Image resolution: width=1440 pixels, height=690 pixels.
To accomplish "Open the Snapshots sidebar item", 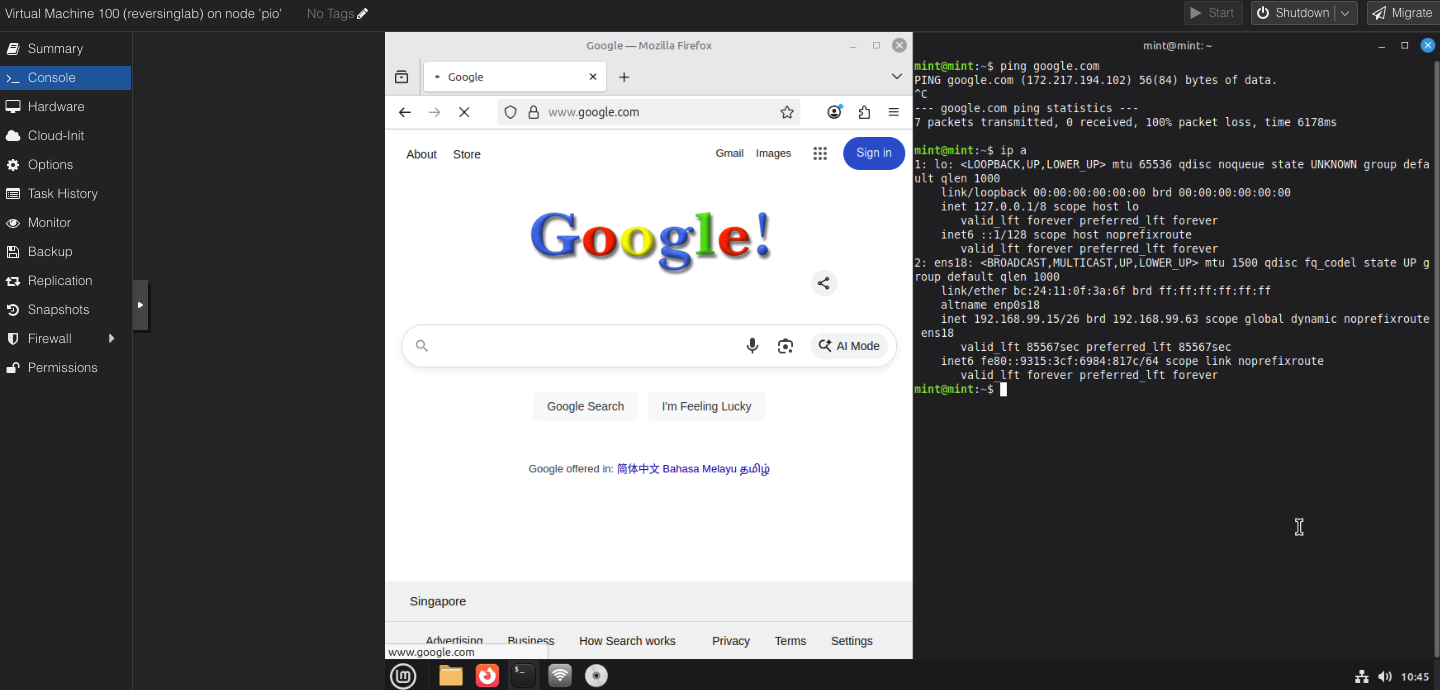I will click(x=58, y=310).
